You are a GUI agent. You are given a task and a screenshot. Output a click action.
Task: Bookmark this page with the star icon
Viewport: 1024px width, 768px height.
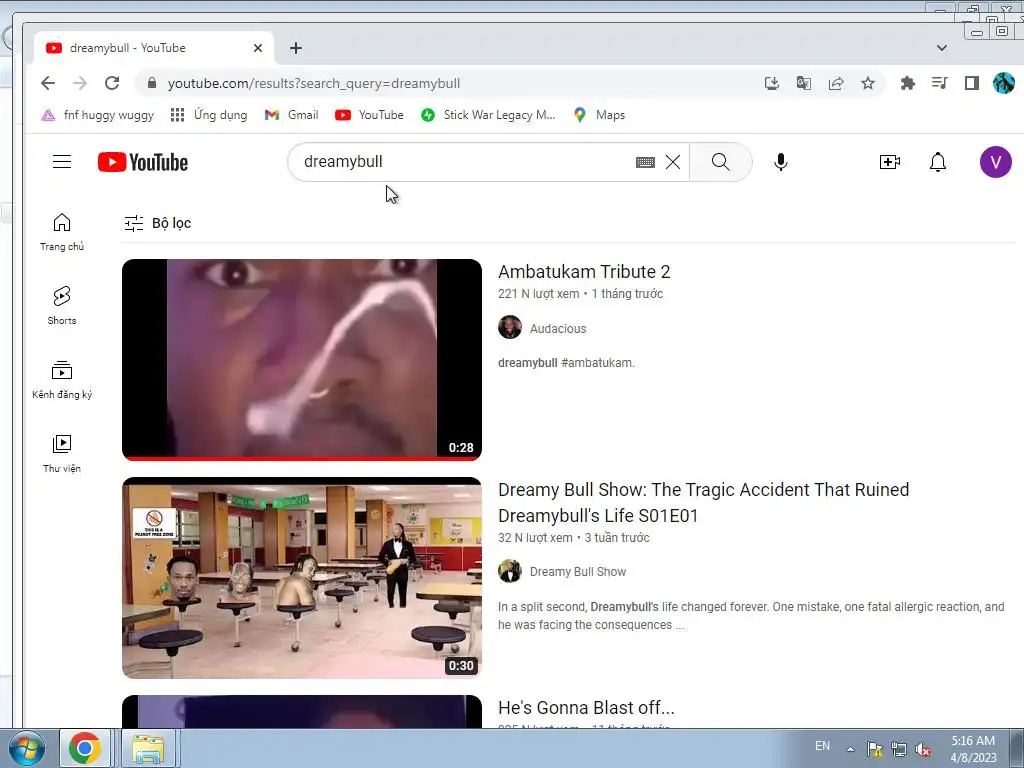(x=867, y=83)
